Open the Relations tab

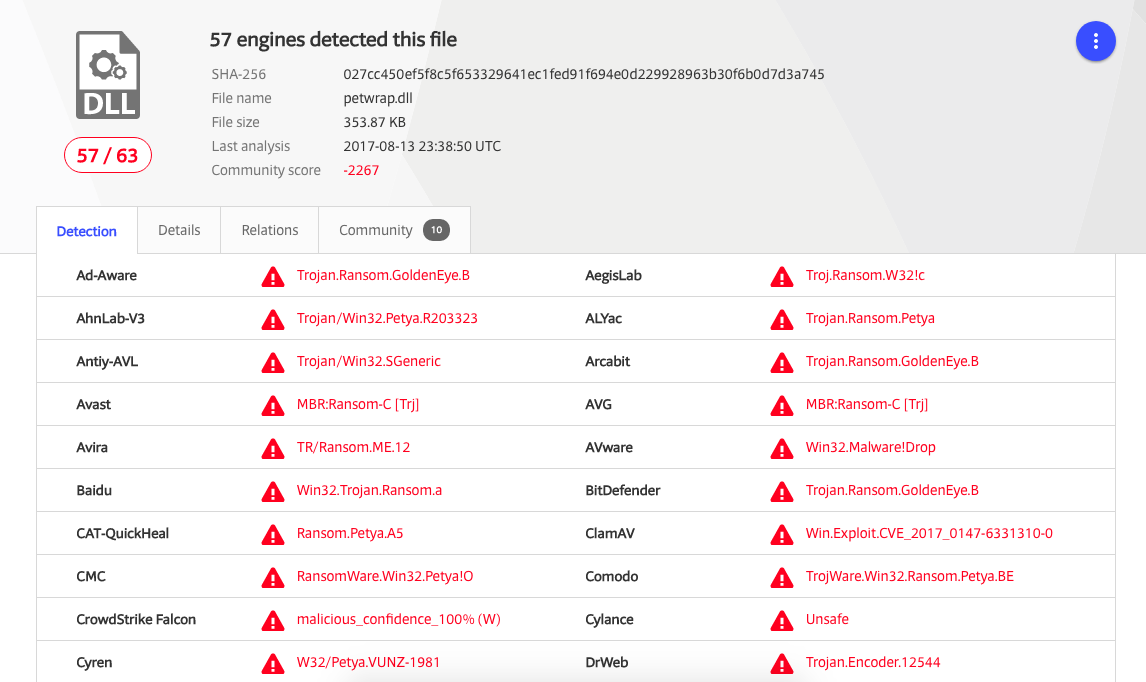[270, 230]
